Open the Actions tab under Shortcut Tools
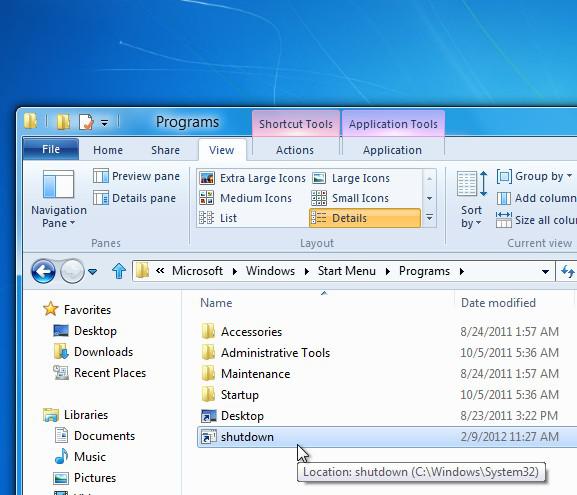The width and height of the screenshot is (577, 495). [295, 150]
